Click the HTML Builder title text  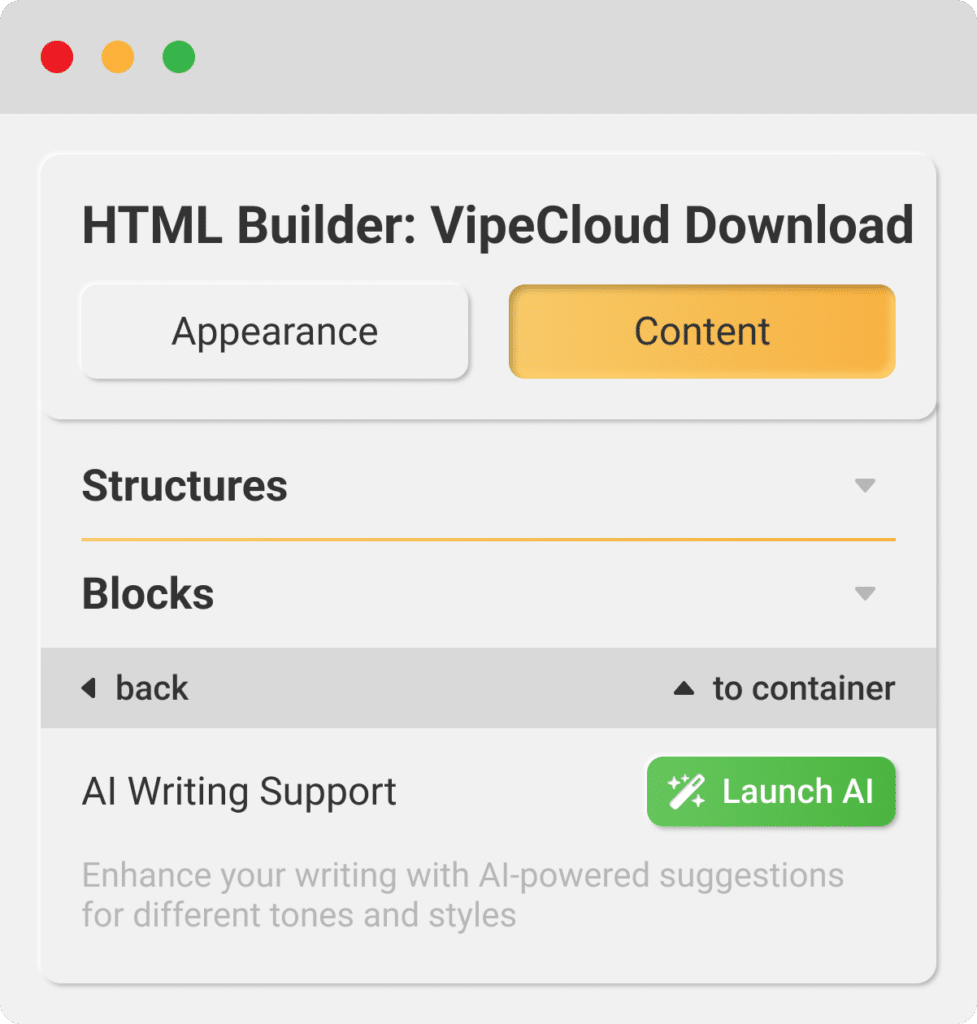click(497, 224)
